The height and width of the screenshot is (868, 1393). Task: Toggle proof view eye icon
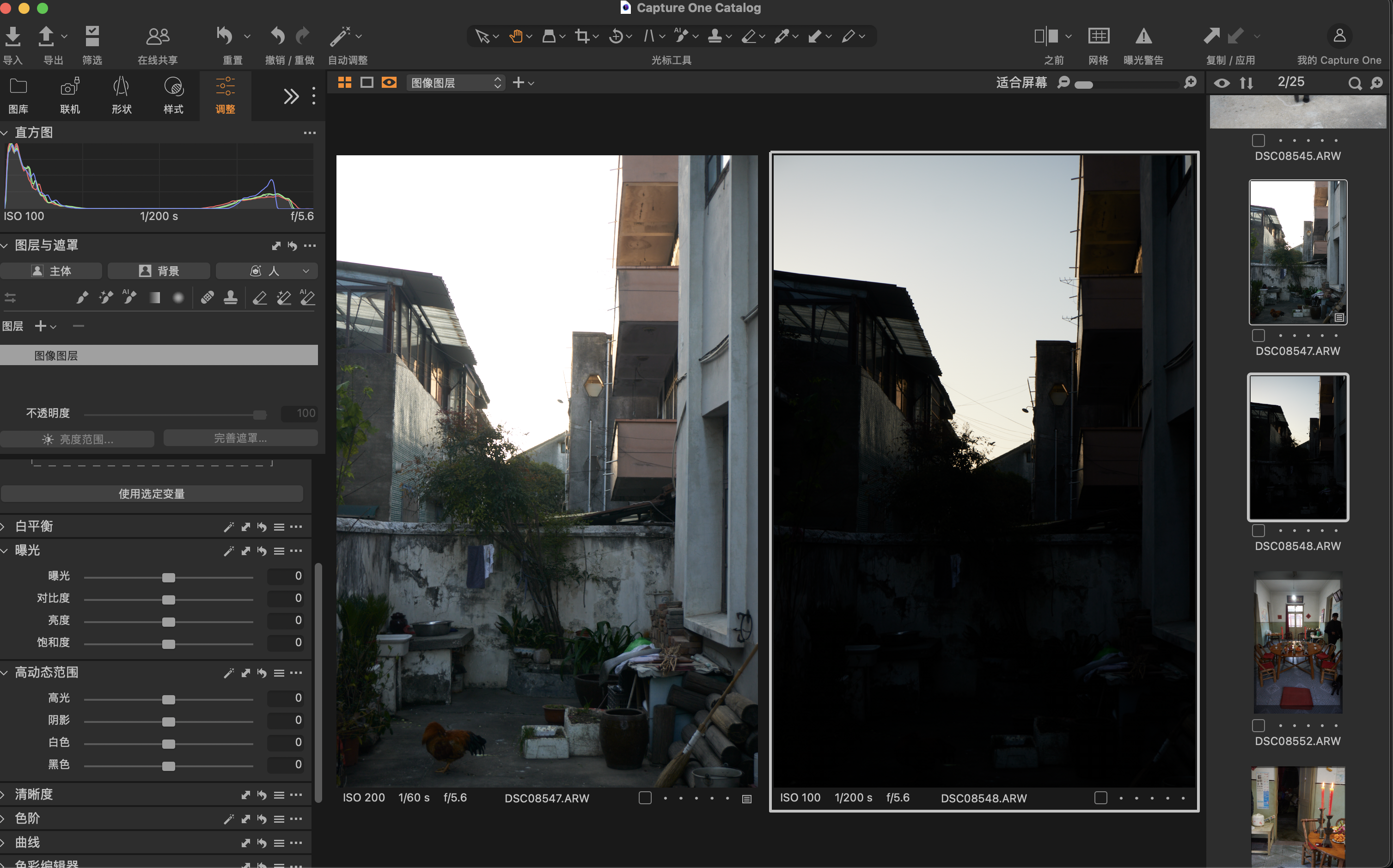pyautogui.click(x=389, y=83)
